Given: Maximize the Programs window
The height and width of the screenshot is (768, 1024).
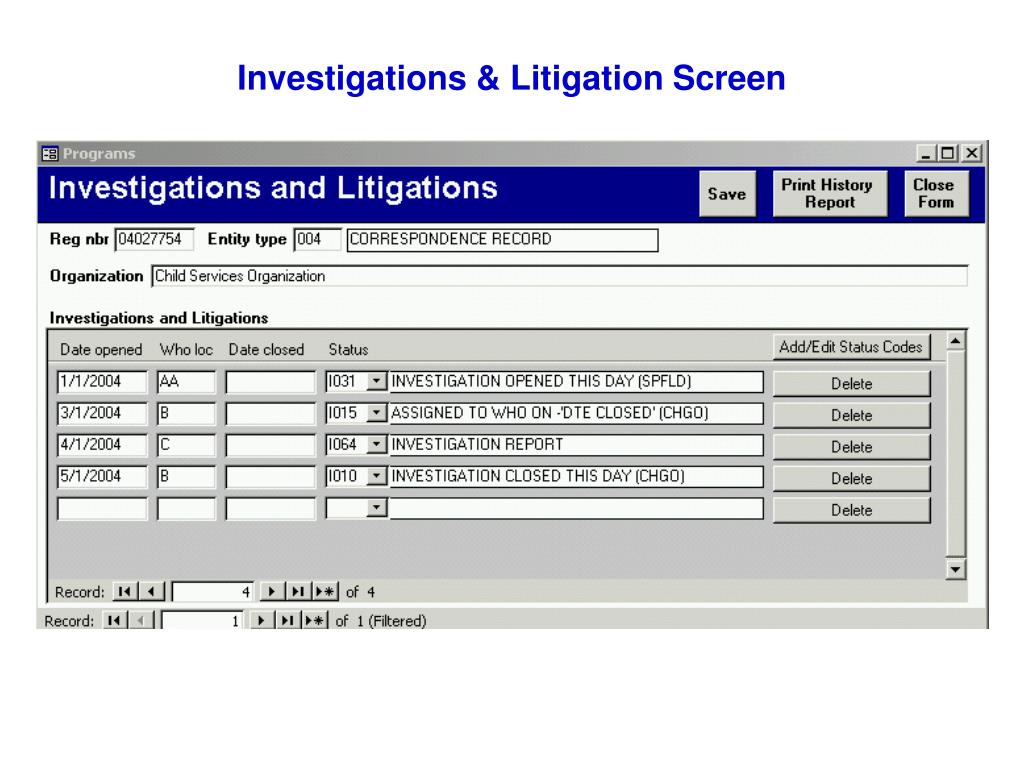Looking at the screenshot, I should tap(948, 153).
